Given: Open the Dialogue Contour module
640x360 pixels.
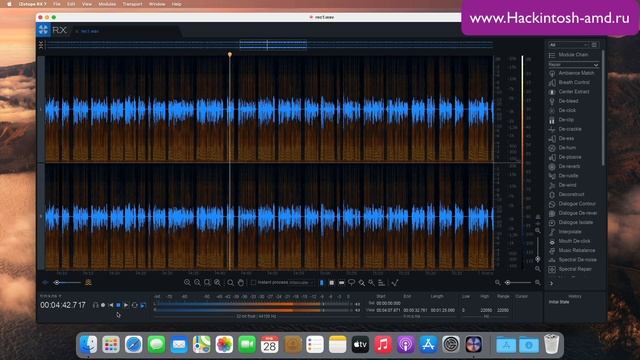Looking at the screenshot, I should coord(571,204).
